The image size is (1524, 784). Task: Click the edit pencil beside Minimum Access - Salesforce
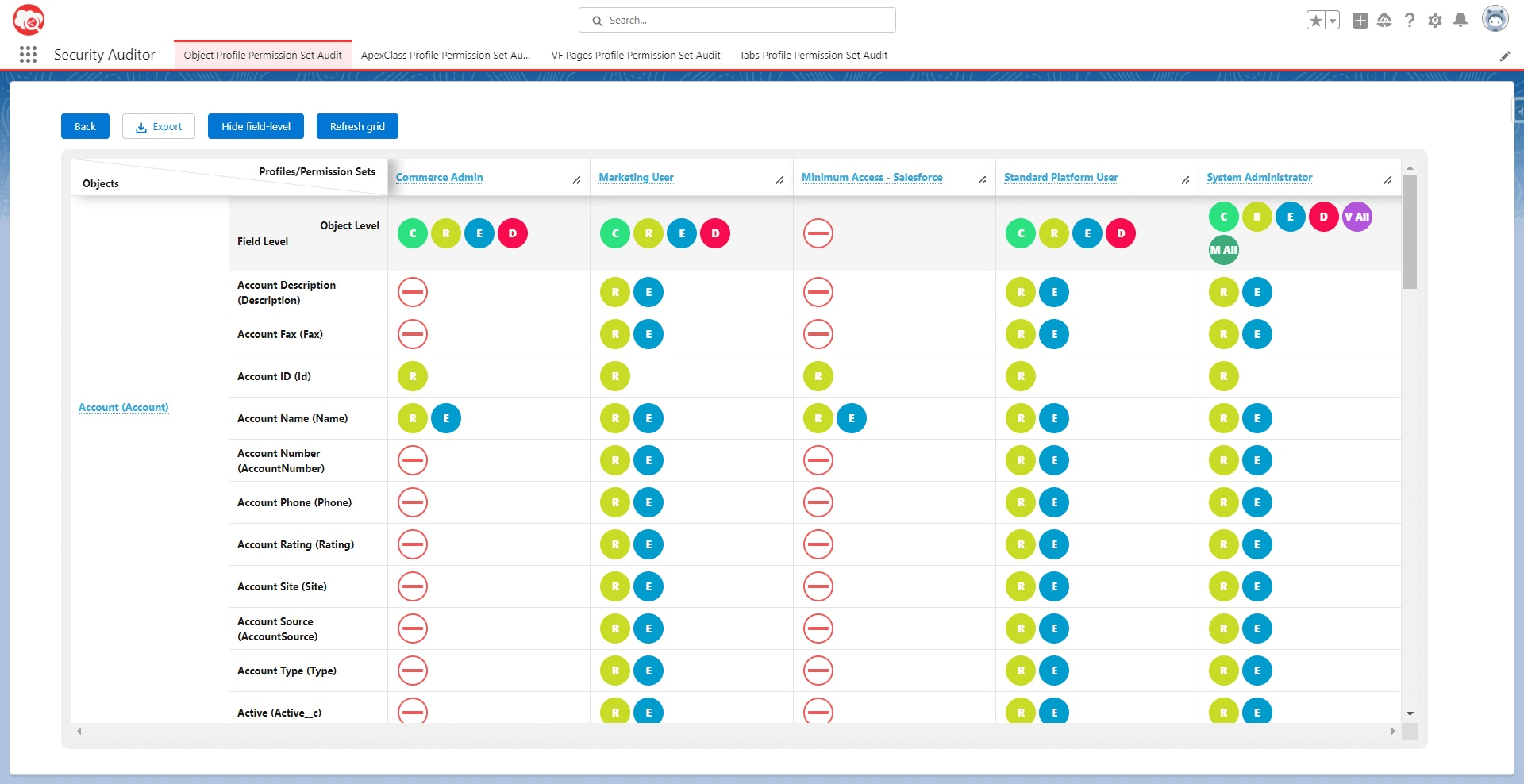click(x=982, y=180)
